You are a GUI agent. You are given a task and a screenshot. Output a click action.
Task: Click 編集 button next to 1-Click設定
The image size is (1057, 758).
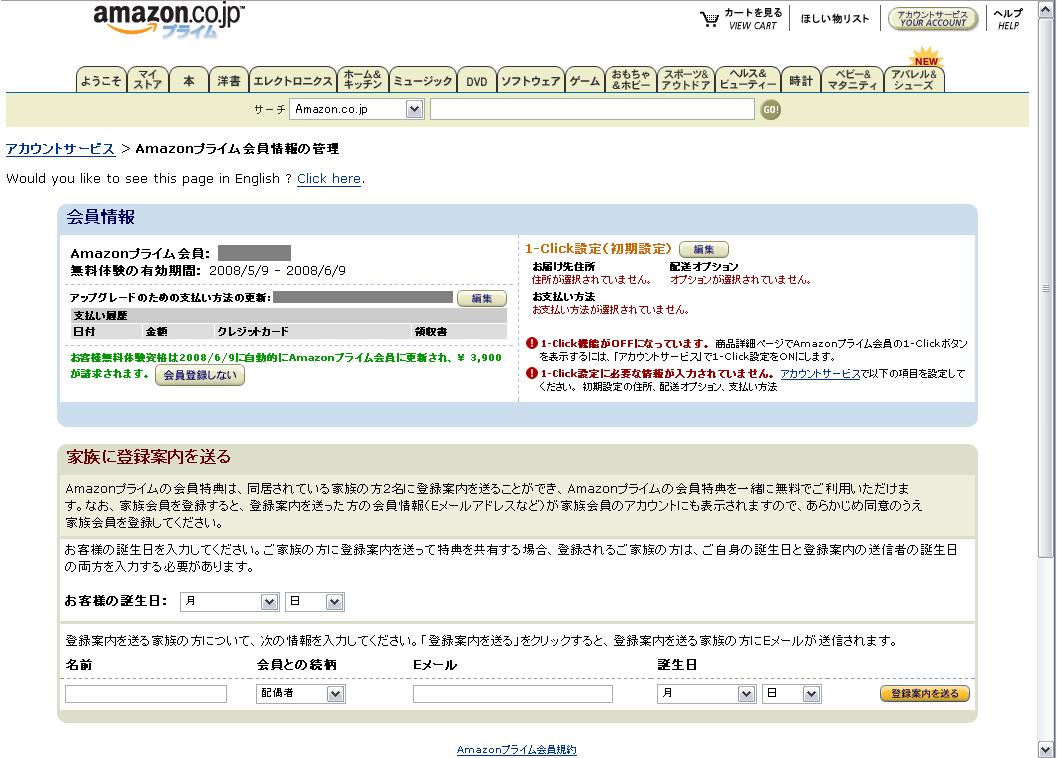[704, 249]
